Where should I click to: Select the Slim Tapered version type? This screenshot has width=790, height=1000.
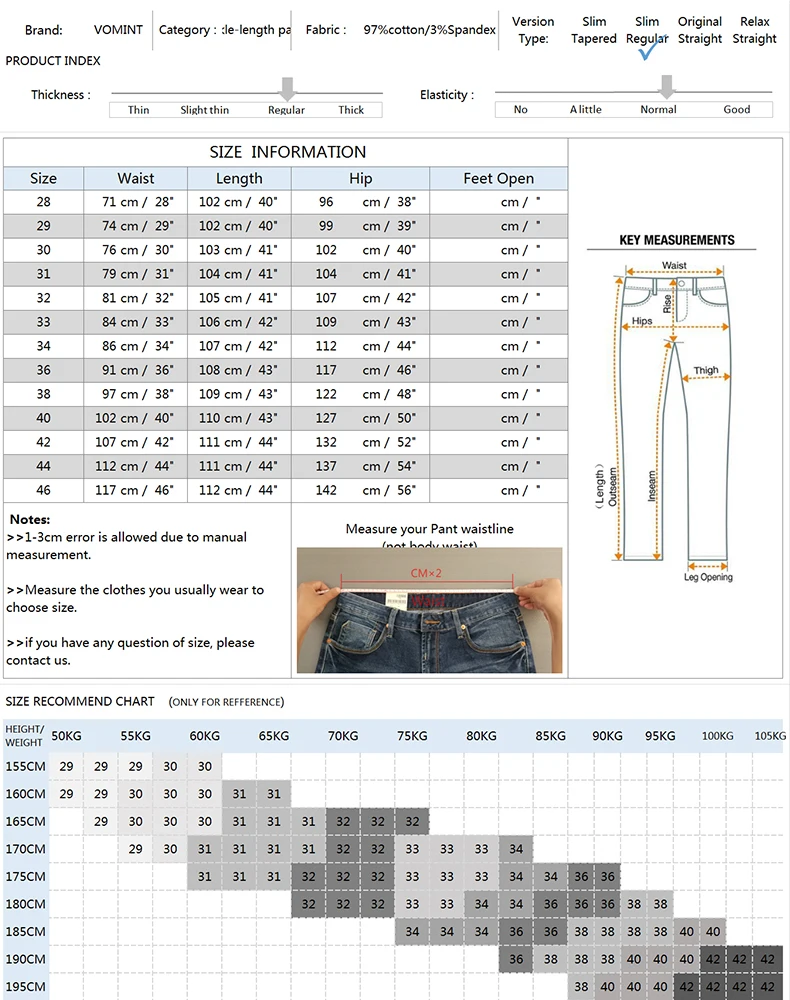pos(594,30)
